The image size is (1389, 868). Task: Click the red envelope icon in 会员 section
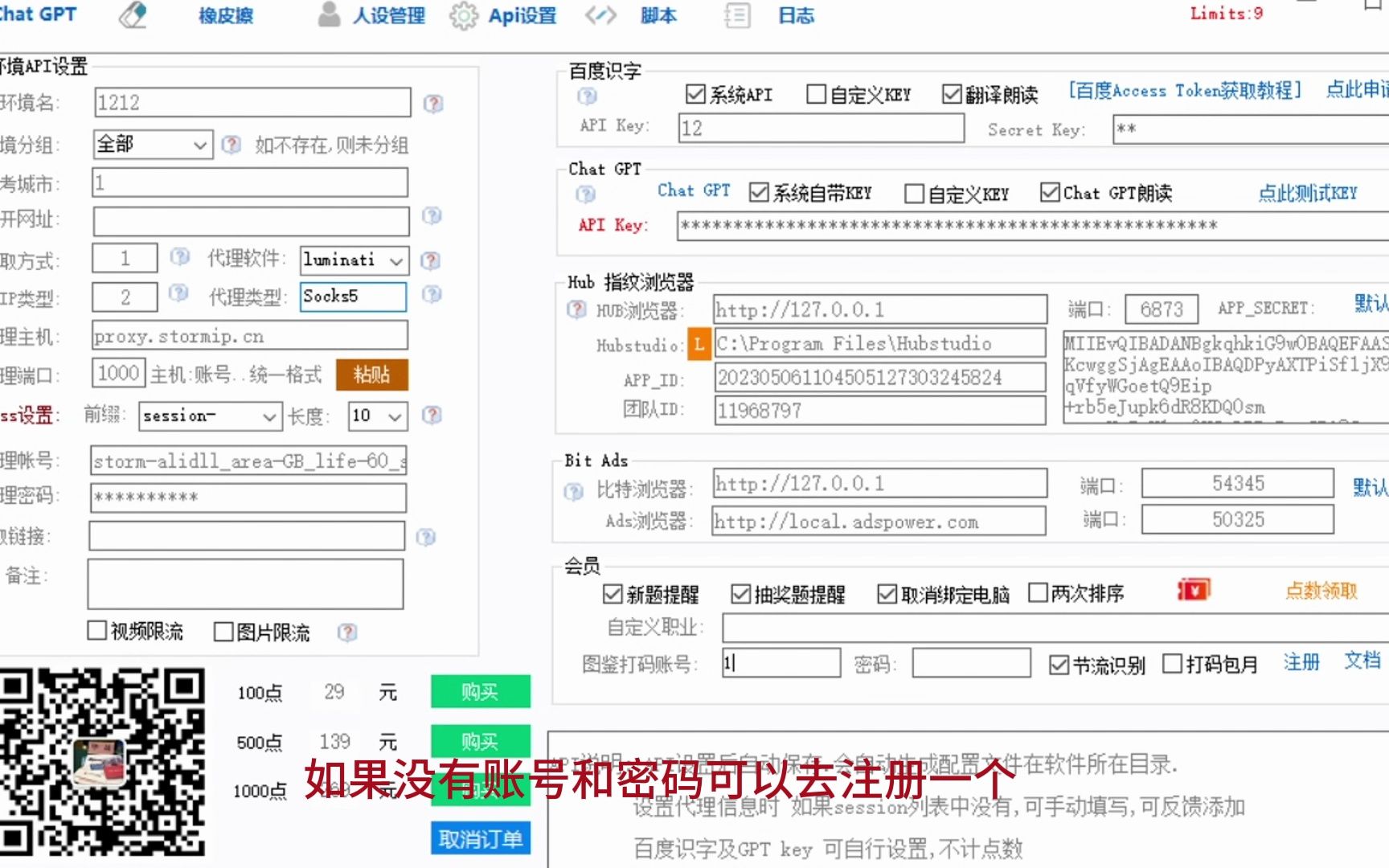coord(1194,591)
